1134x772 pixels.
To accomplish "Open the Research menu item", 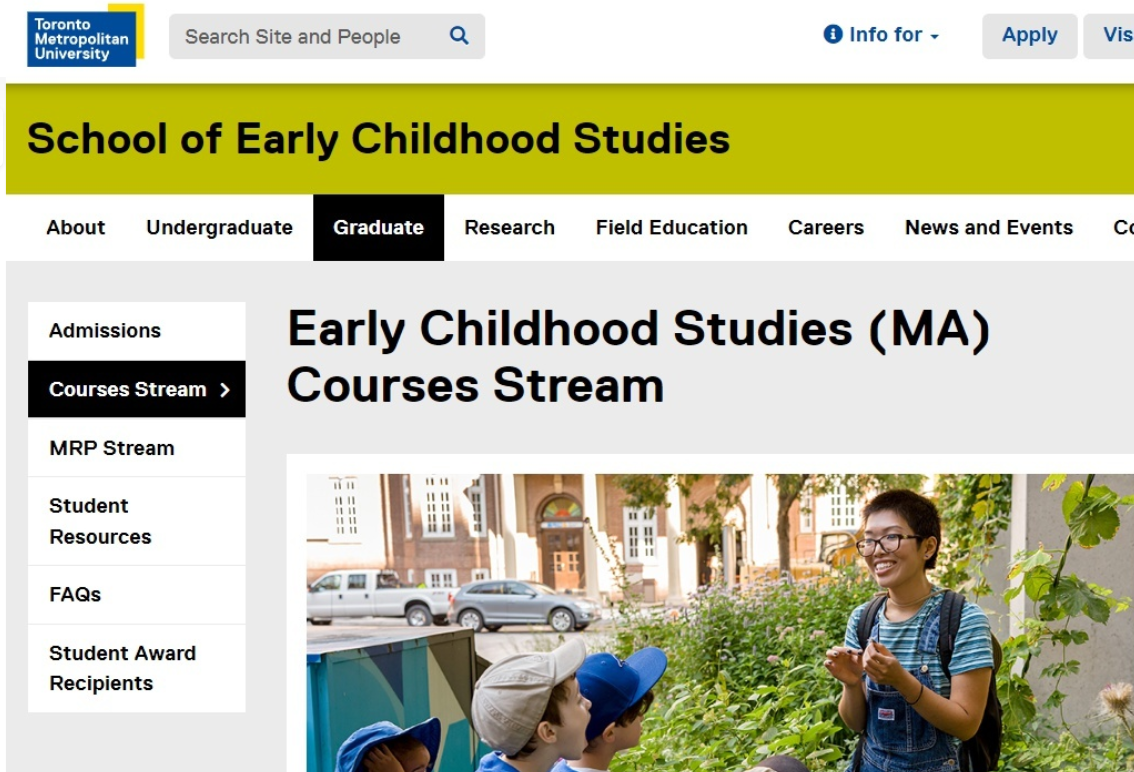I will 509,228.
